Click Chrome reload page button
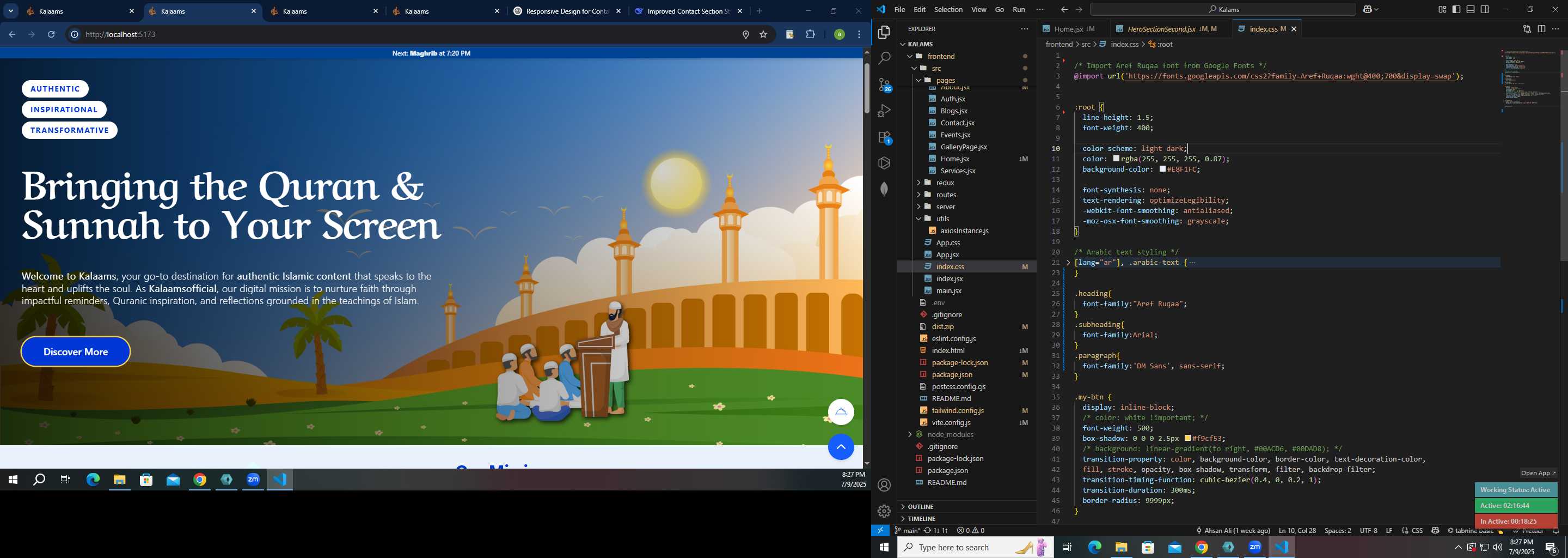Image resolution: width=1568 pixels, height=558 pixels. point(52,35)
